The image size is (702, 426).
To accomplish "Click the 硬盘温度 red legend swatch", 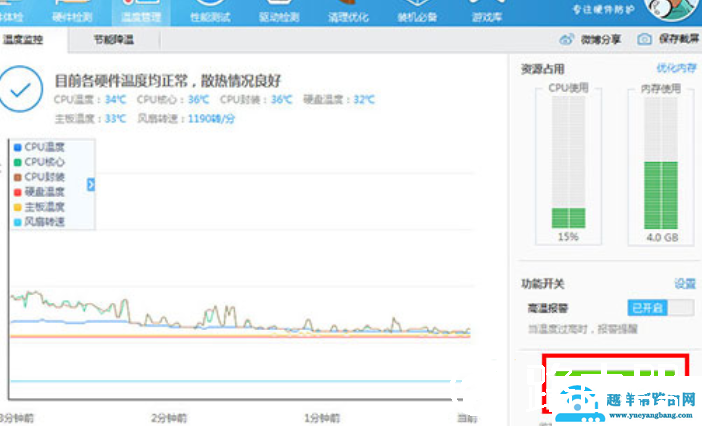I will pos(18,192).
